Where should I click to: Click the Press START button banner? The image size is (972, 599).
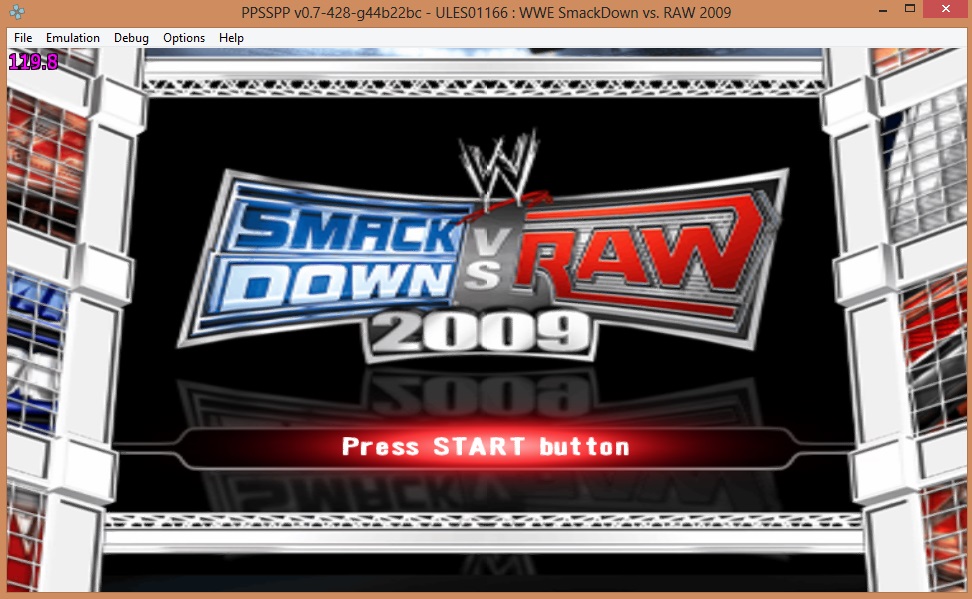coord(485,446)
